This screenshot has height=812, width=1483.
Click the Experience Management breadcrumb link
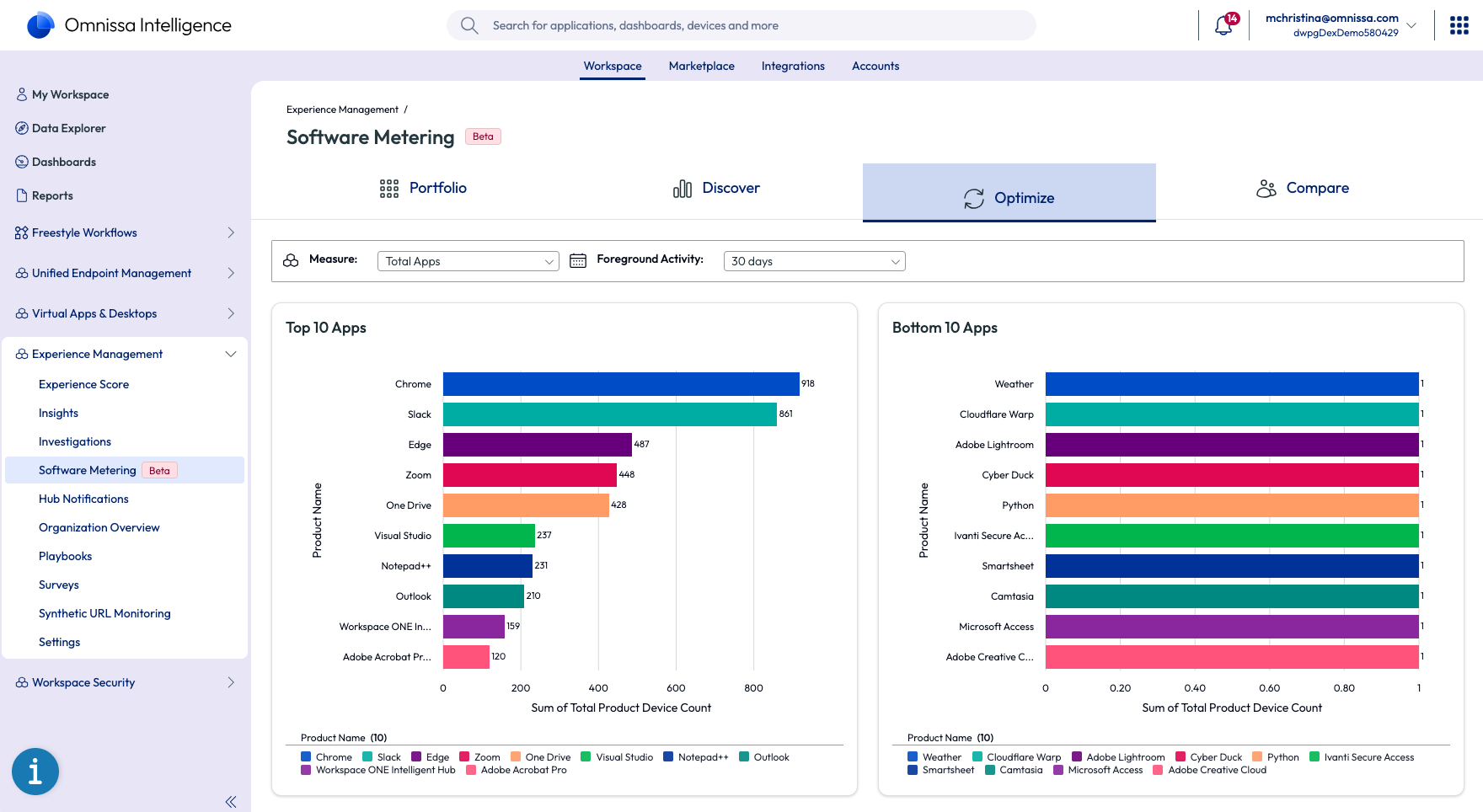click(x=342, y=110)
